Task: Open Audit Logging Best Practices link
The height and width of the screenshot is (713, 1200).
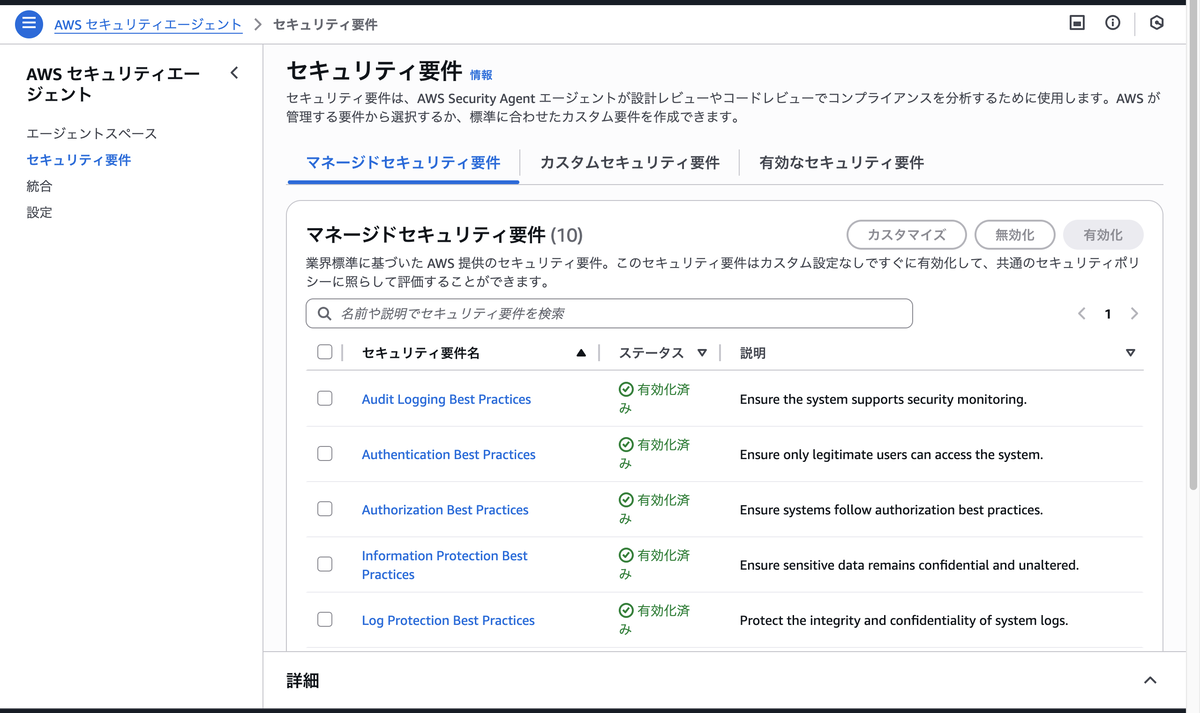Action: pos(446,399)
